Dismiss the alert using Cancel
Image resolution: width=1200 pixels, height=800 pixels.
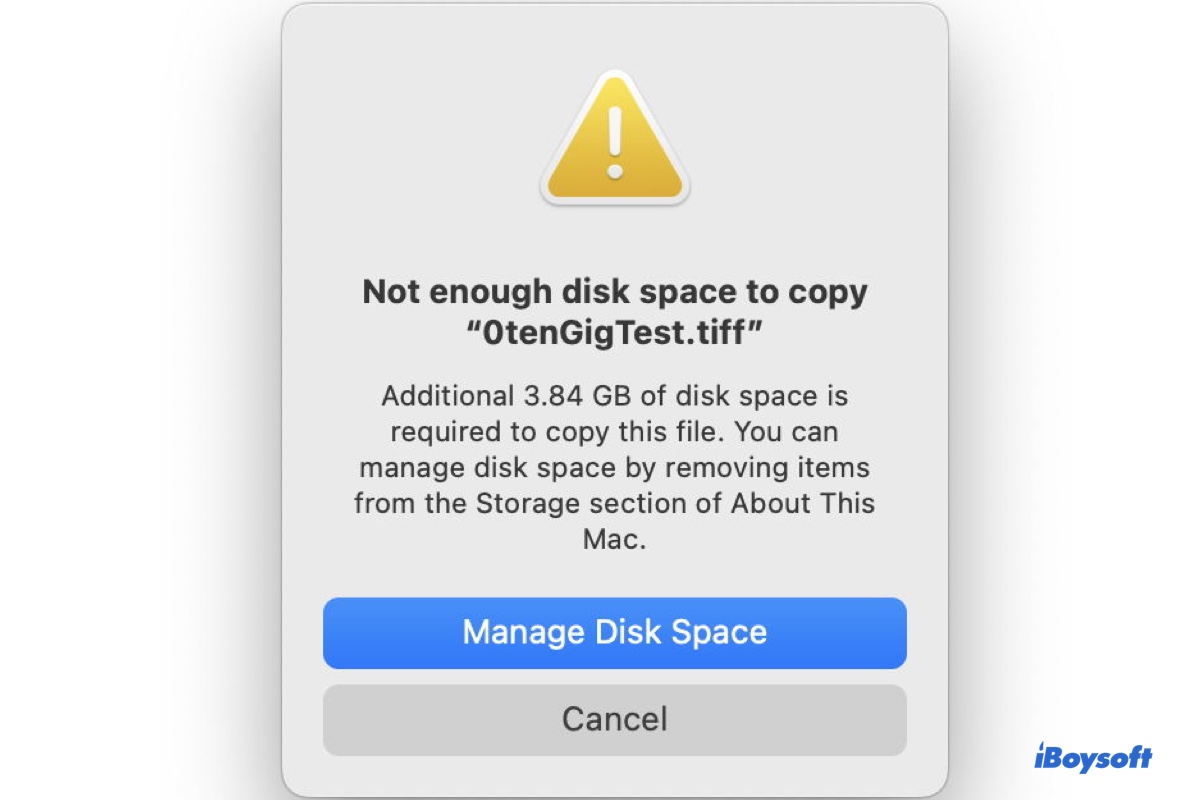pos(613,719)
